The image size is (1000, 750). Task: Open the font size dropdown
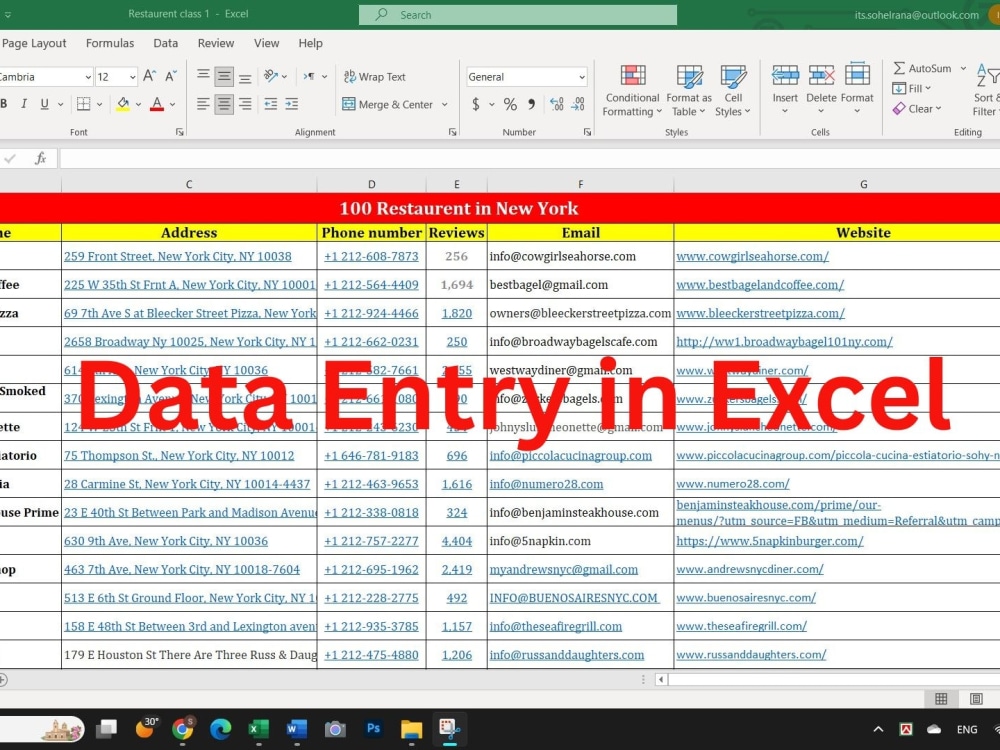click(133, 77)
